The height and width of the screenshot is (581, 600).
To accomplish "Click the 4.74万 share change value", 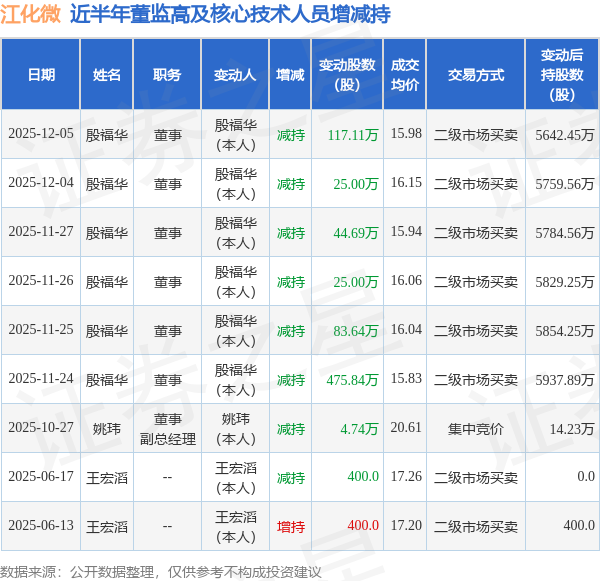I will click(x=359, y=429).
